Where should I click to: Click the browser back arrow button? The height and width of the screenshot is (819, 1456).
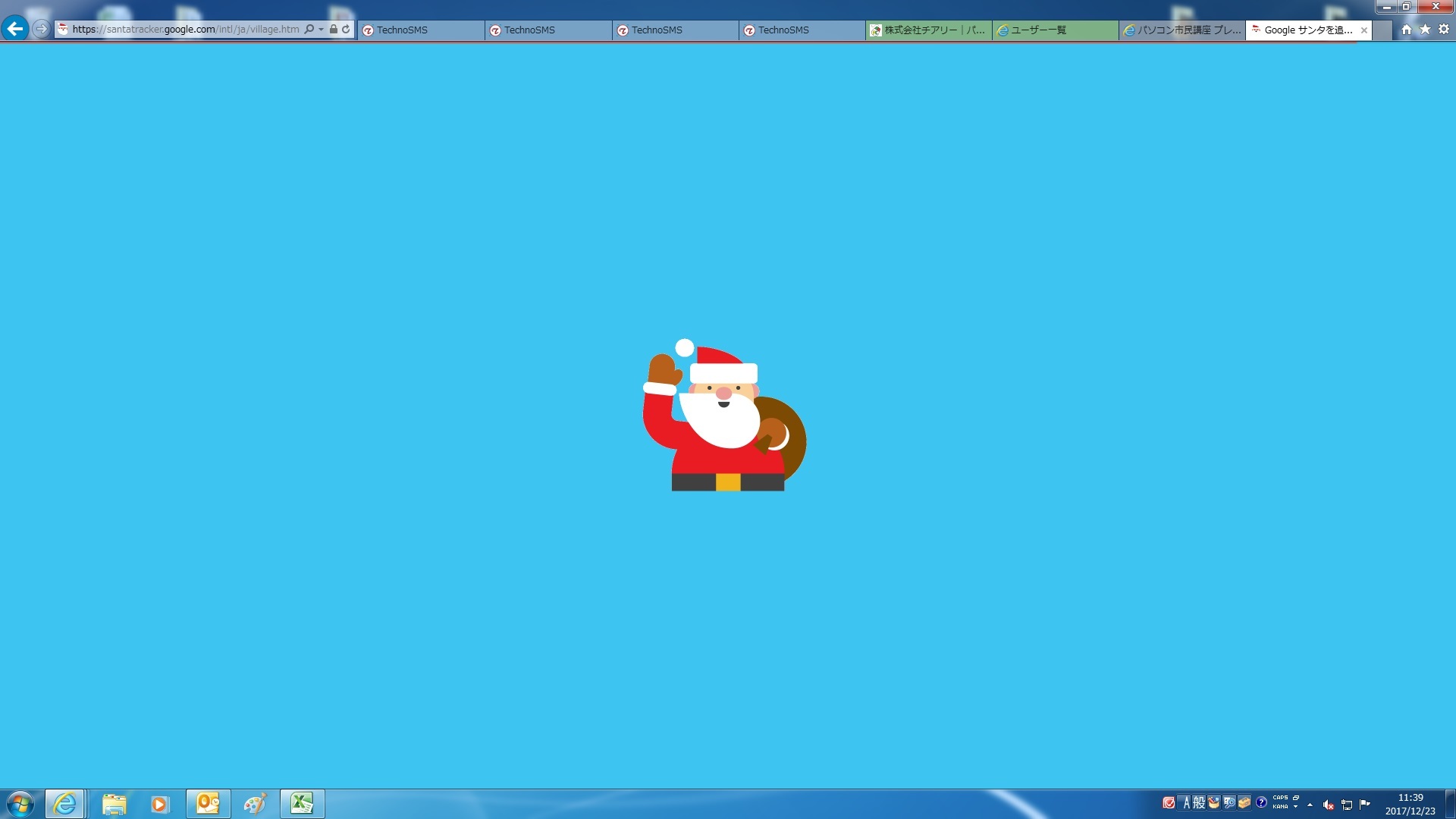click(14, 29)
